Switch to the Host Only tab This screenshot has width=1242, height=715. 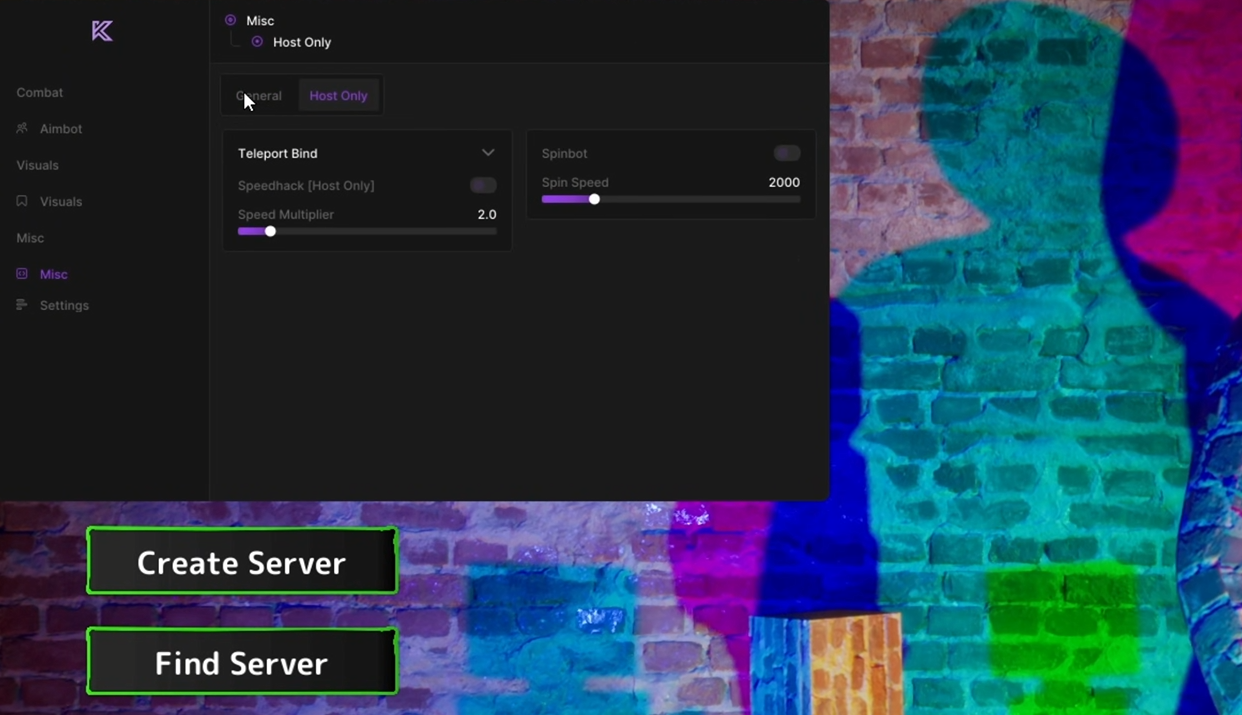[338, 96]
